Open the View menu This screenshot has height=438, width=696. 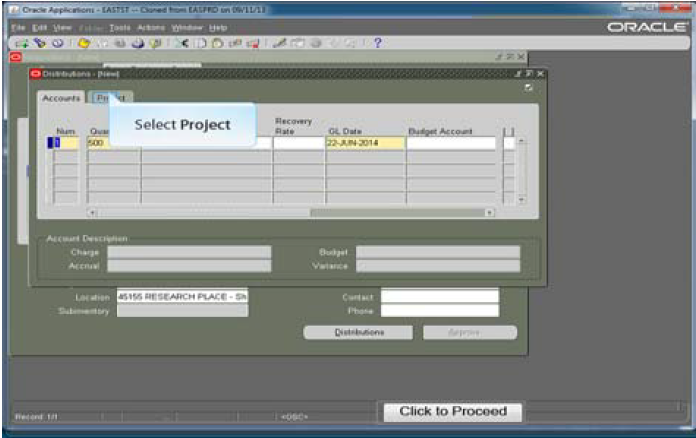[62, 28]
